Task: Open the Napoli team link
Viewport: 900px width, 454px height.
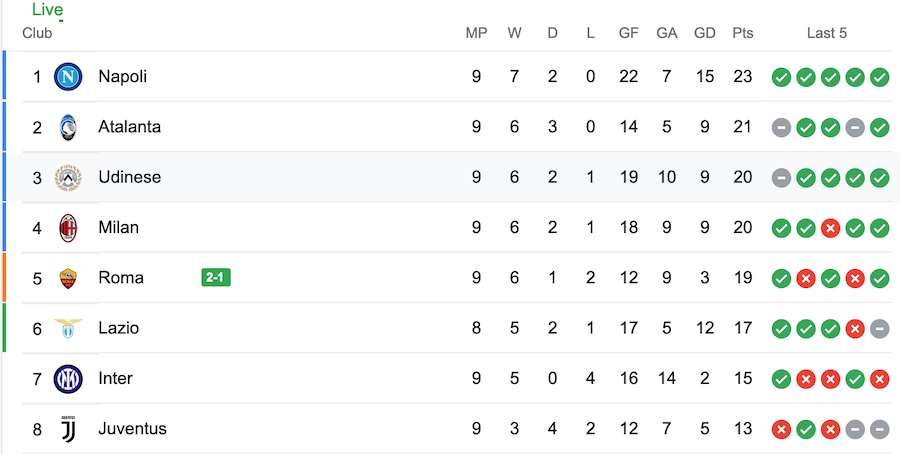Action: click(x=122, y=77)
